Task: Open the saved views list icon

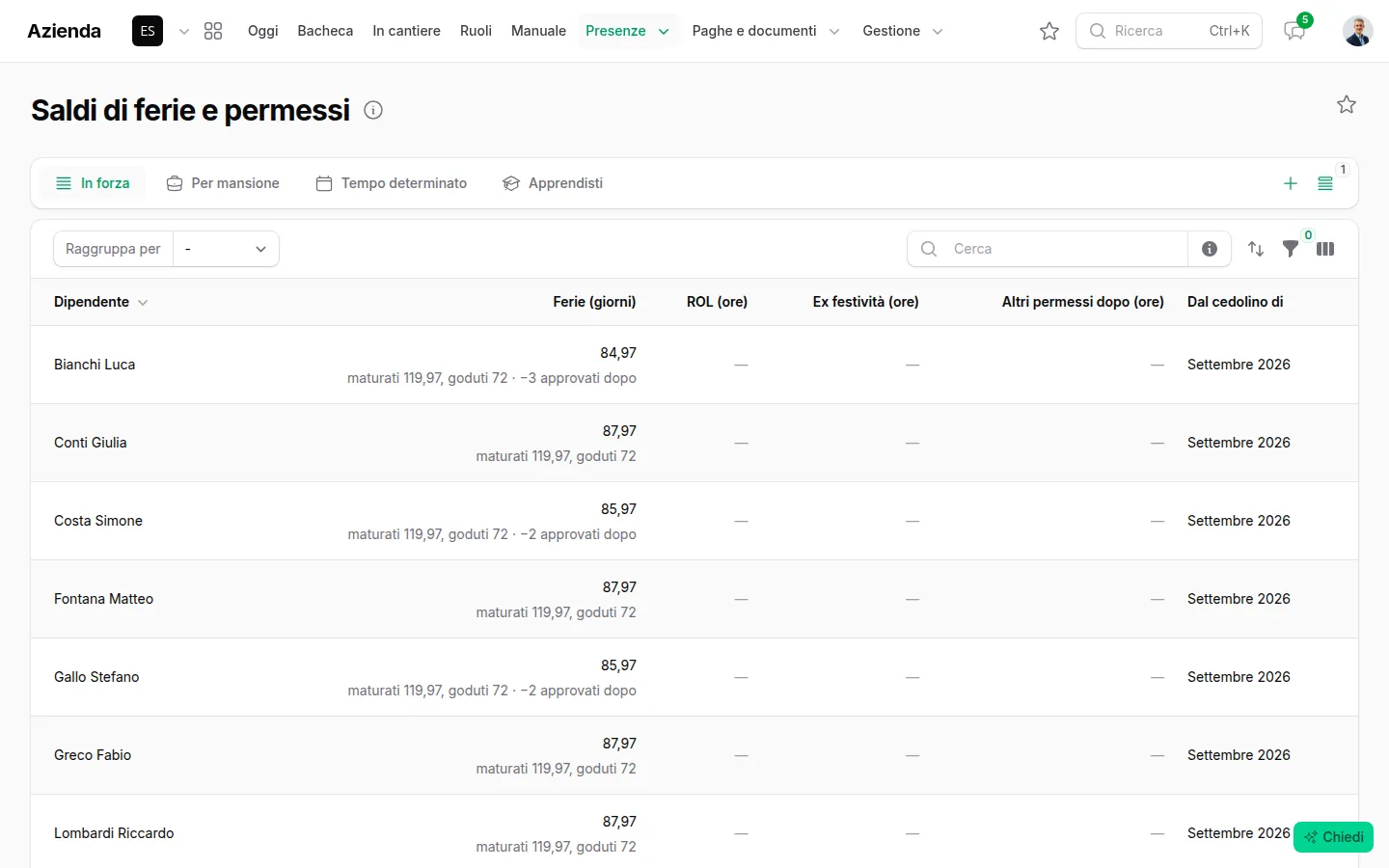Action: pyautogui.click(x=1325, y=183)
